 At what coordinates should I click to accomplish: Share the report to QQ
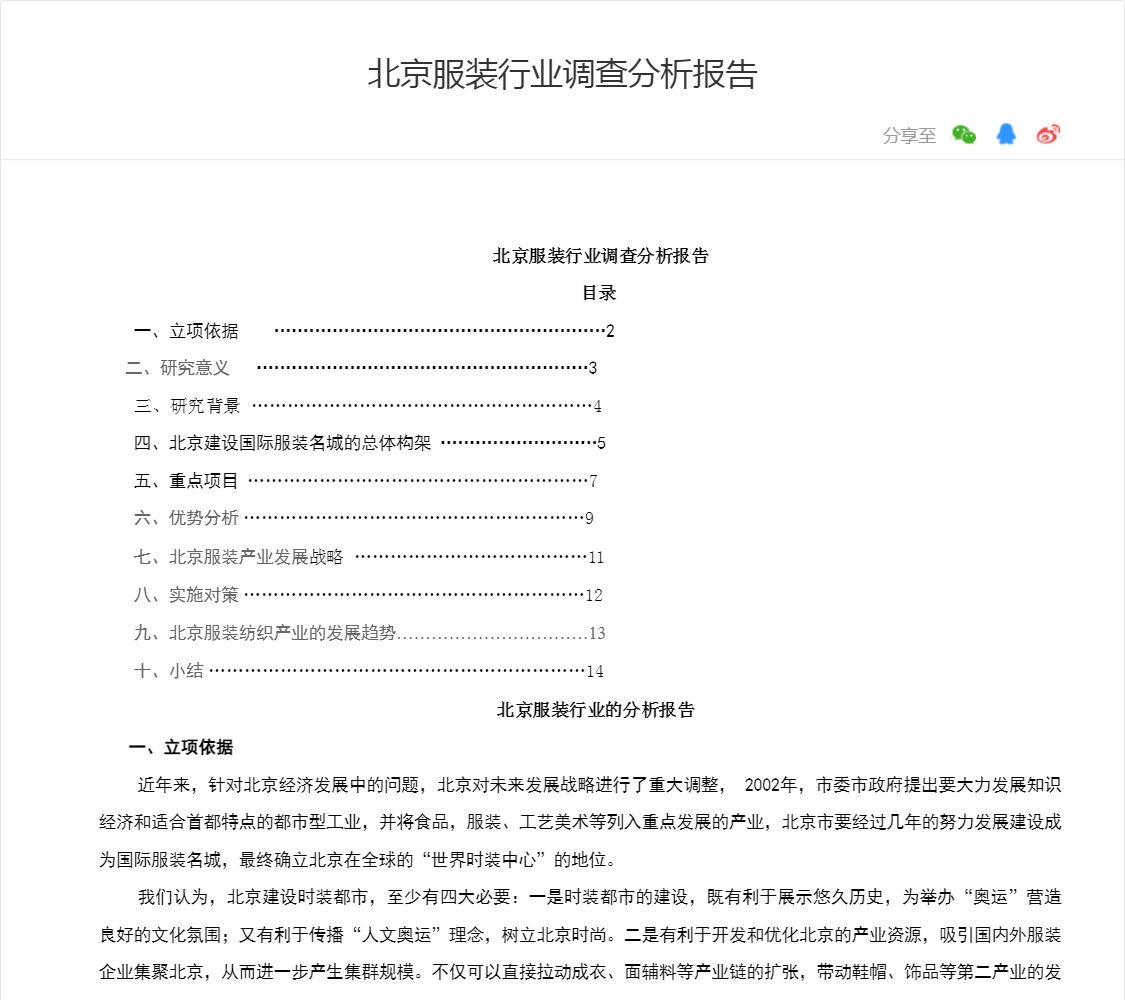[x=1006, y=134]
